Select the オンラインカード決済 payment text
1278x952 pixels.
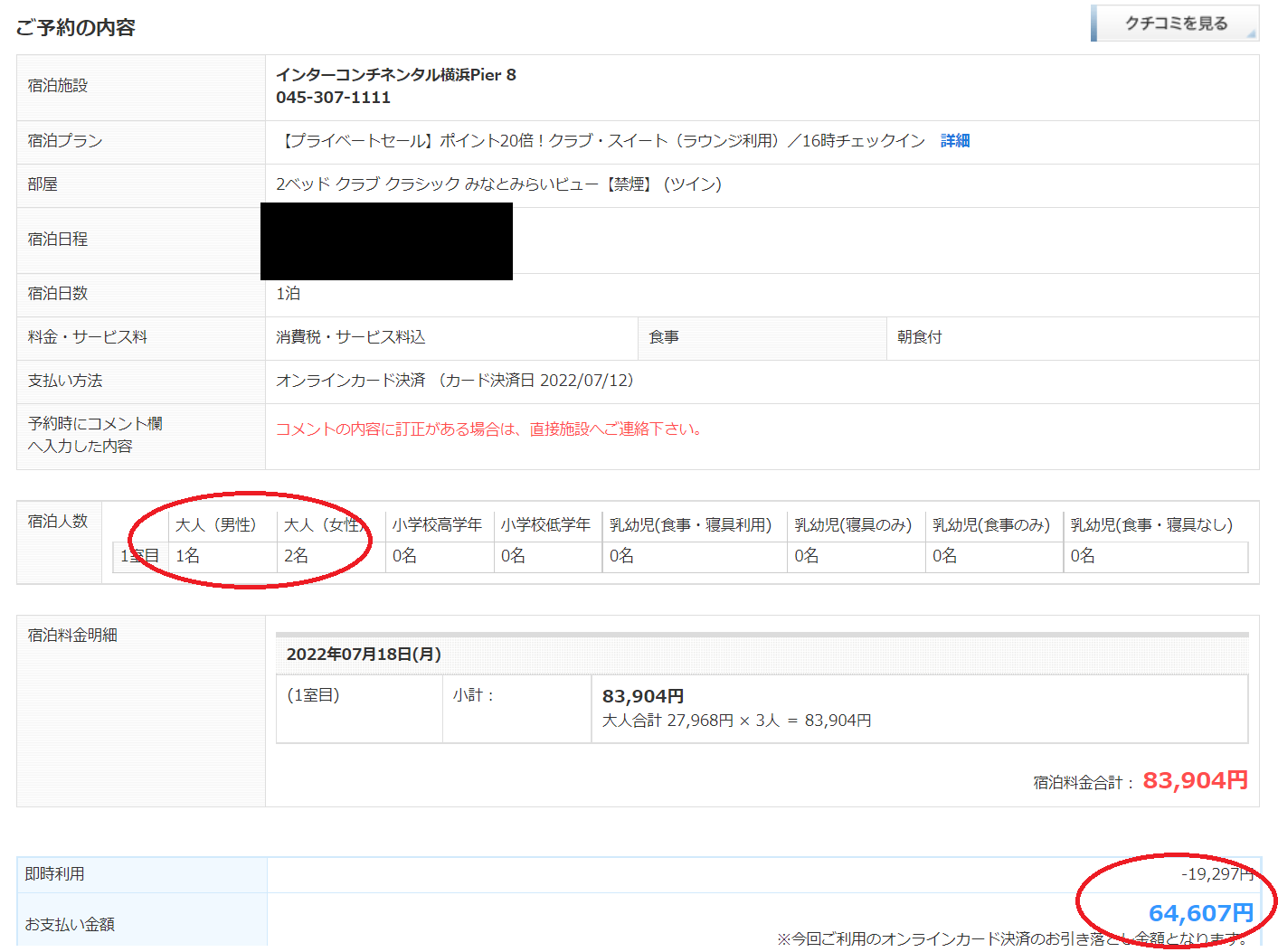tap(455, 381)
